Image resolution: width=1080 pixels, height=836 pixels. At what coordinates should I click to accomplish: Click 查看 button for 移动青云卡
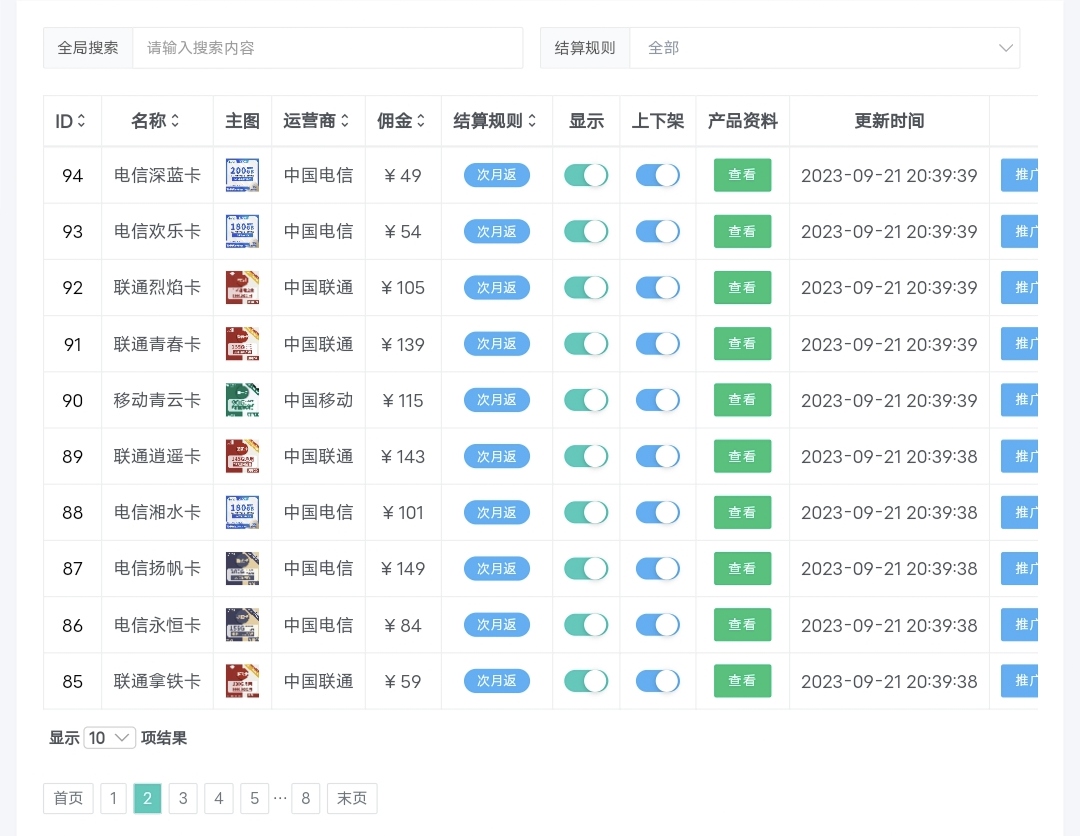742,400
